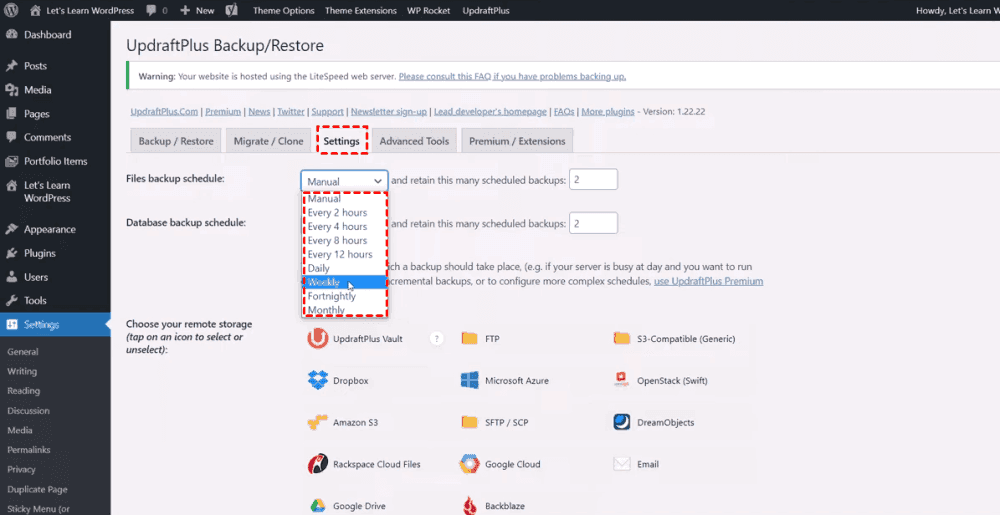The height and width of the screenshot is (515, 1000).
Task: Click the plus New icon in admin bar
Action: tap(185, 11)
